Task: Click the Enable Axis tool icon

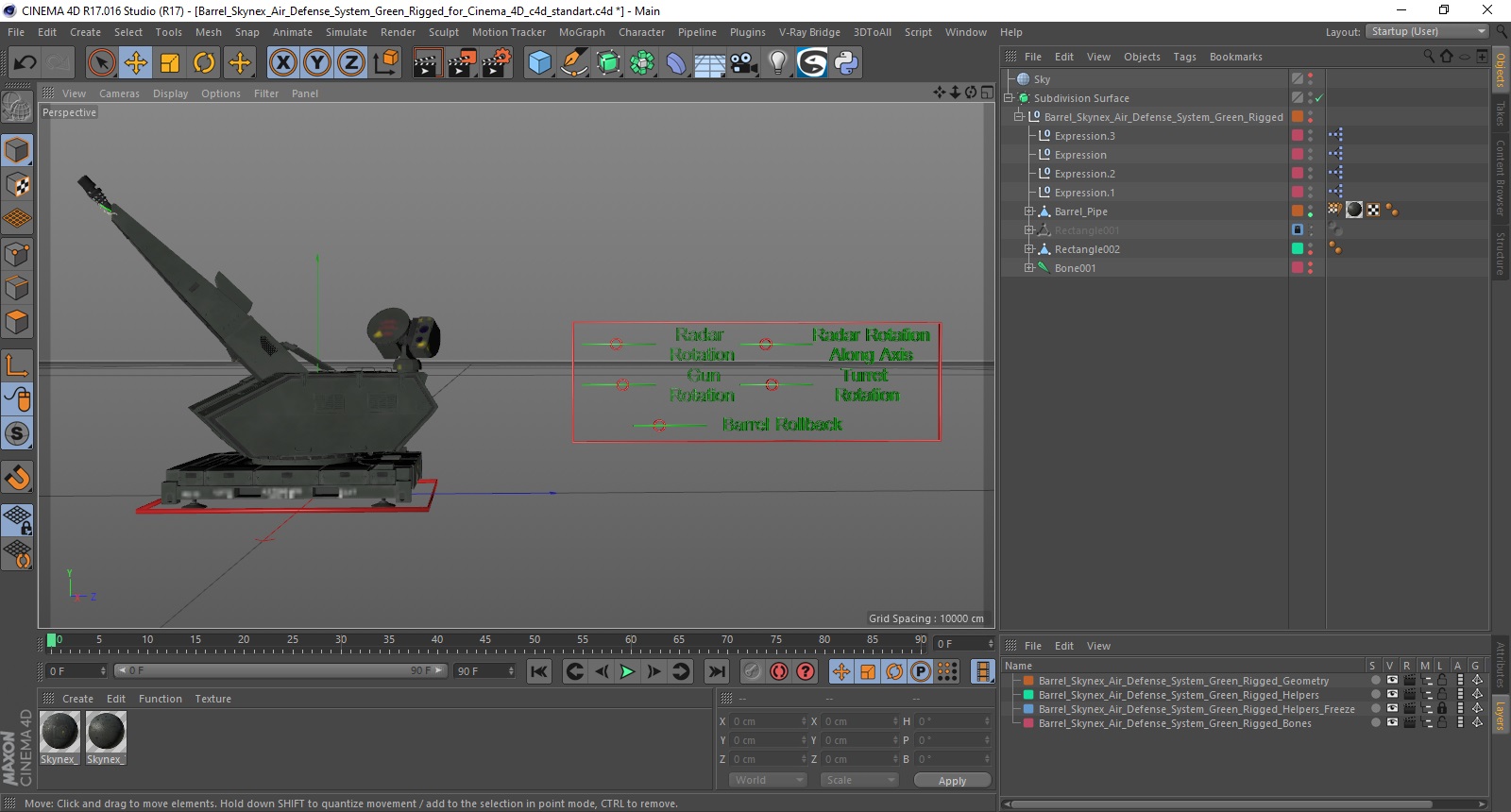Action: click(17, 364)
